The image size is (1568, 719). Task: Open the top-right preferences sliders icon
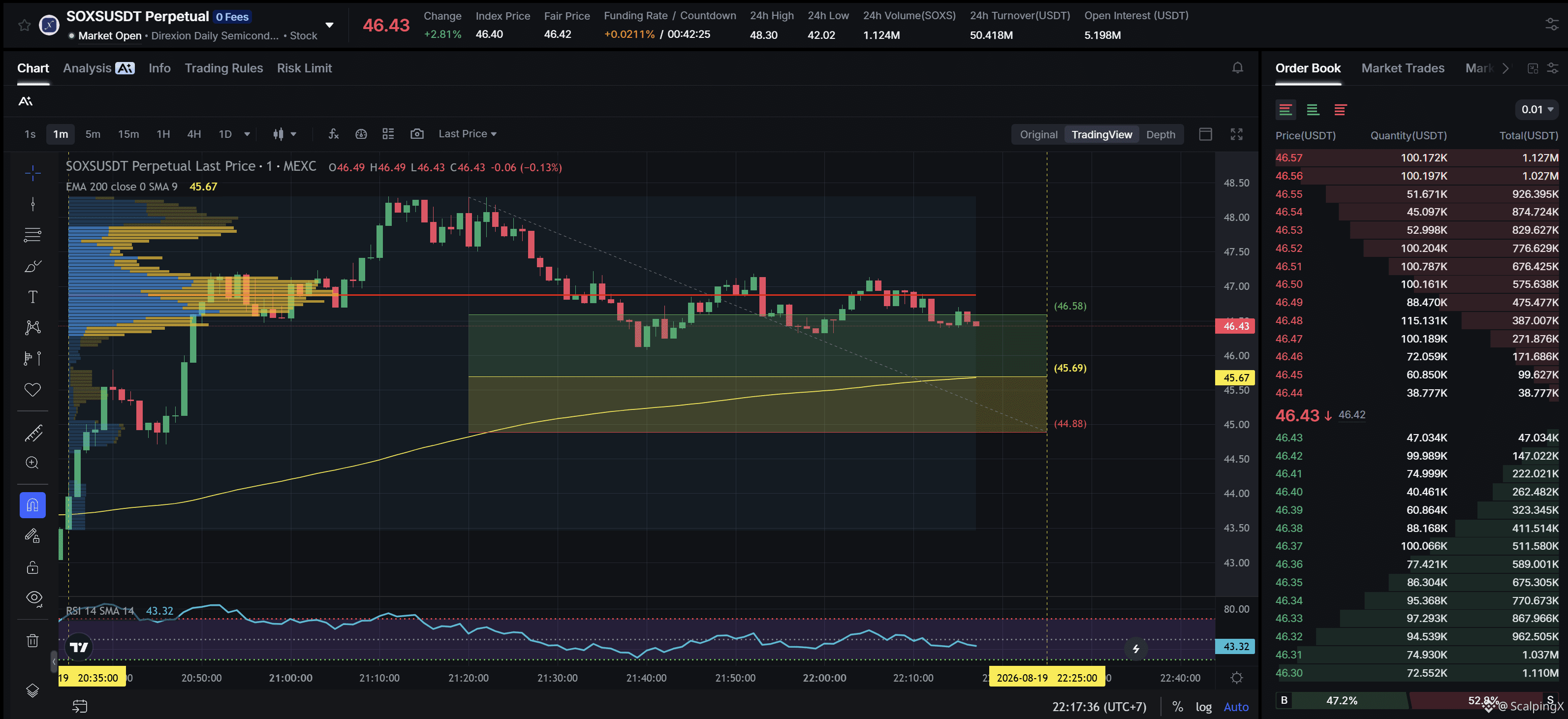[x=1552, y=24]
